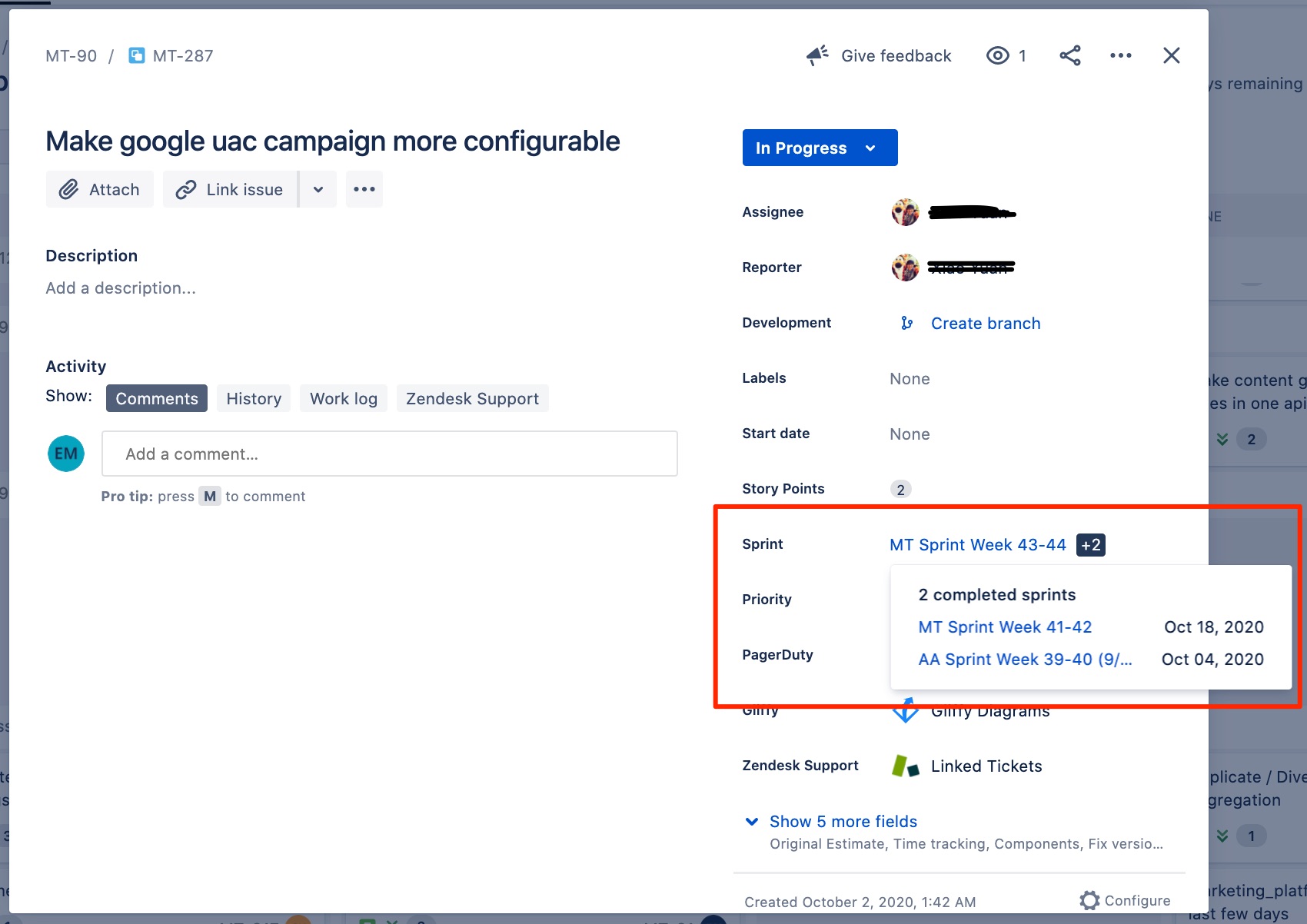1307x924 pixels.
Task: Click the MT-287 issue type icon
Action: (x=136, y=55)
